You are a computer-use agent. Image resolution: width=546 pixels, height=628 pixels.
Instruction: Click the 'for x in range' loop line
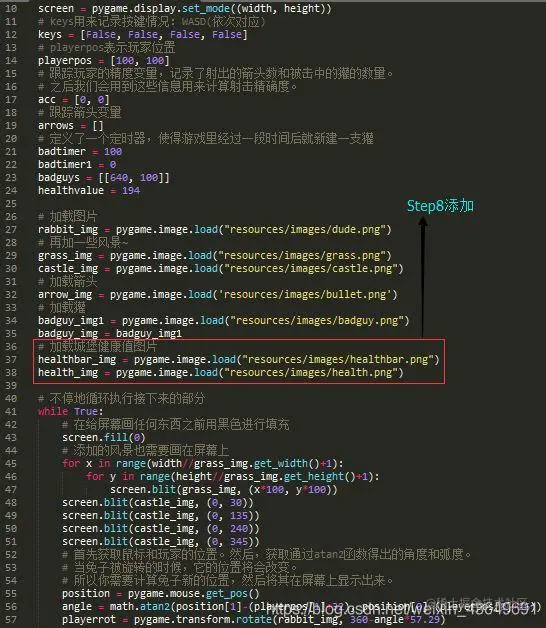point(203,463)
